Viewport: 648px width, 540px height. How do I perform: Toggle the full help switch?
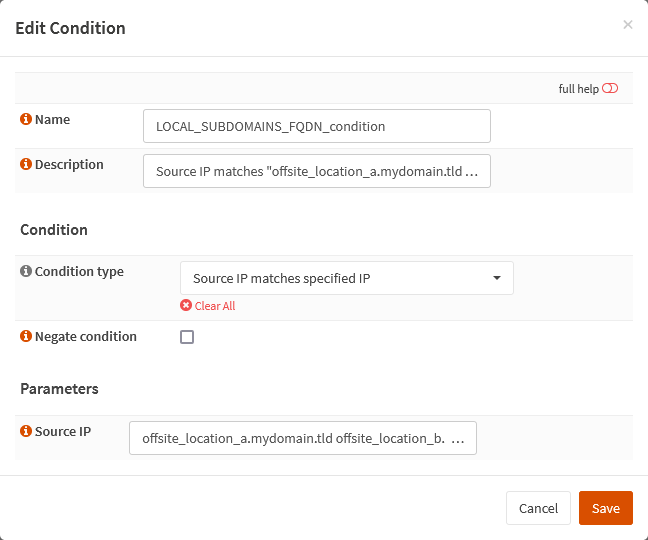coord(610,89)
